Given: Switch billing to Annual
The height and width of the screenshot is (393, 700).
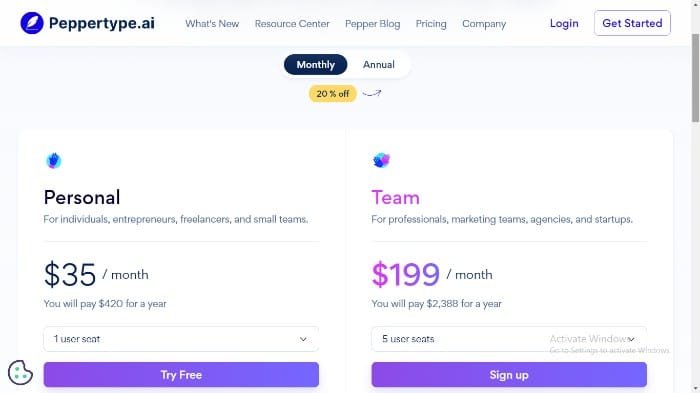Looking at the screenshot, I should (379, 65).
